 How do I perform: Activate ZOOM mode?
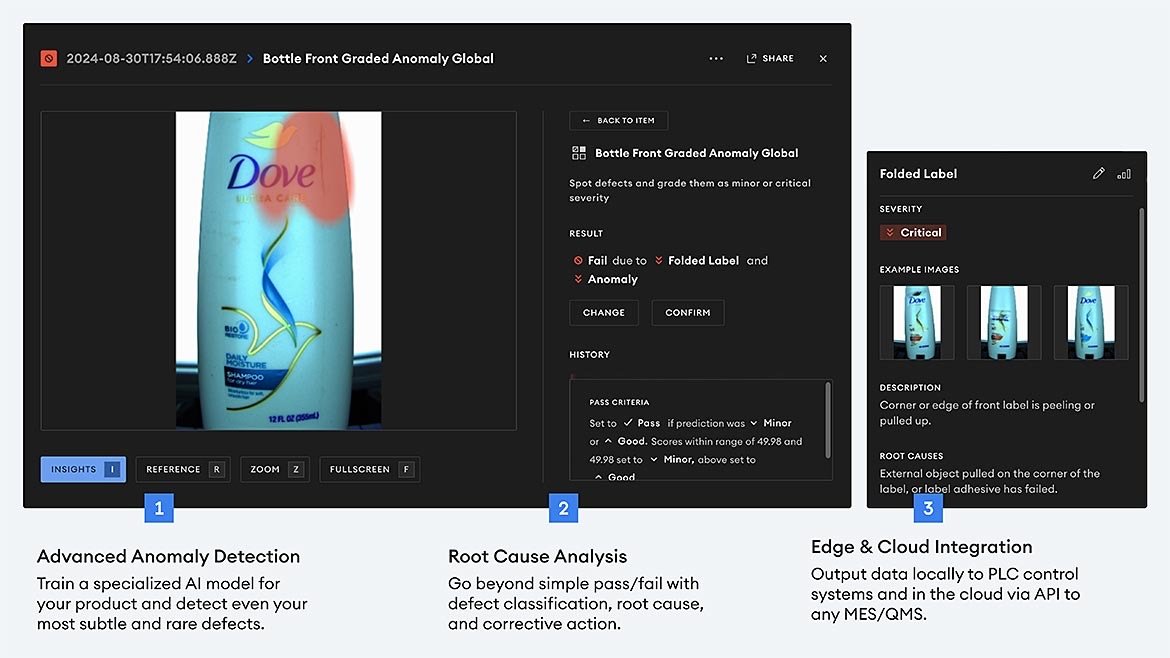click(x=275, y=469)
